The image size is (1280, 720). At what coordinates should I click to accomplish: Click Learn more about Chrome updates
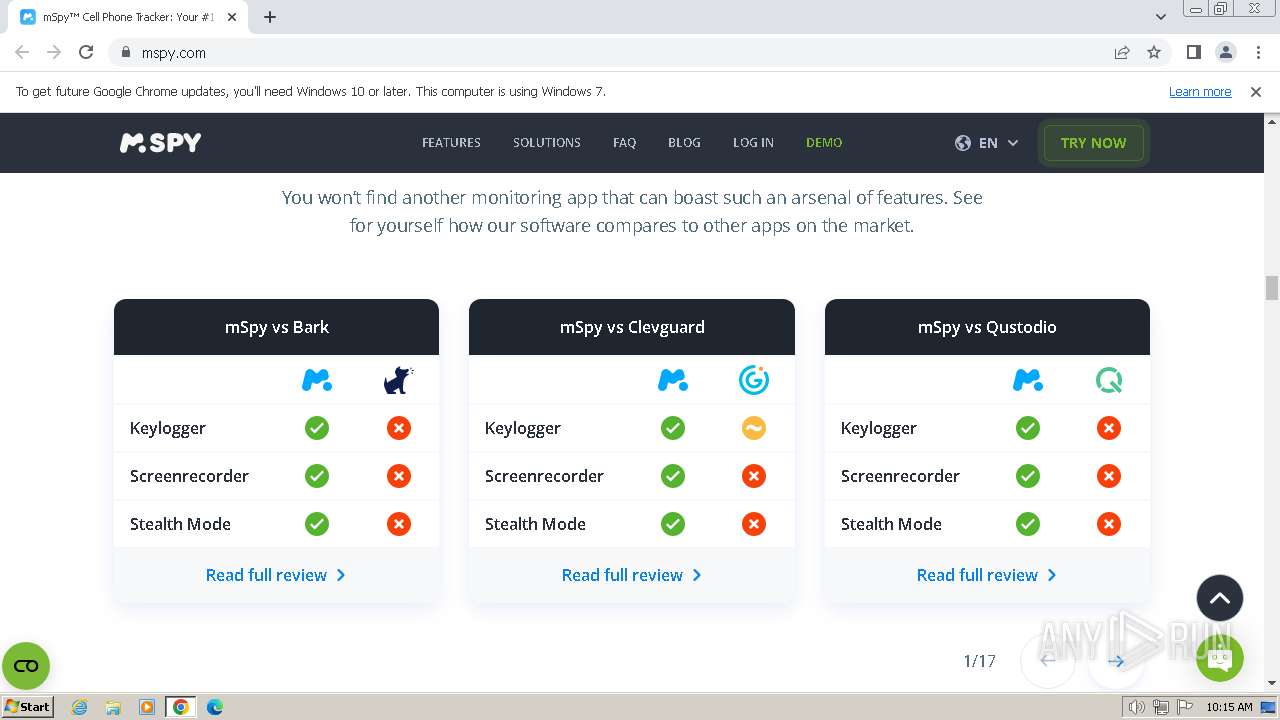(x=1200, y=92)
